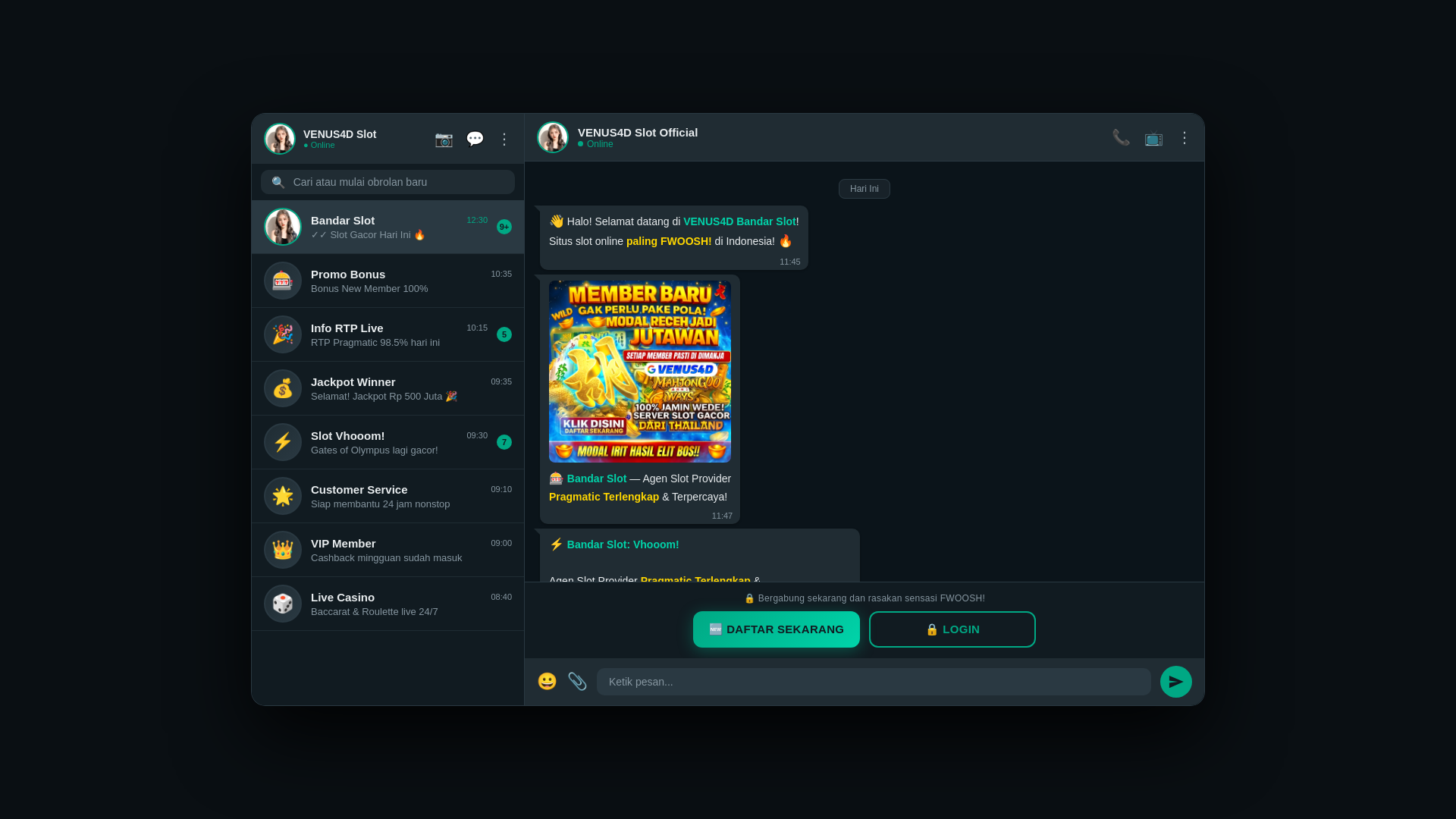
Task: Click VENUS4D Slot Official chat title
Action: pyautogui.click(x=638, y=133)
